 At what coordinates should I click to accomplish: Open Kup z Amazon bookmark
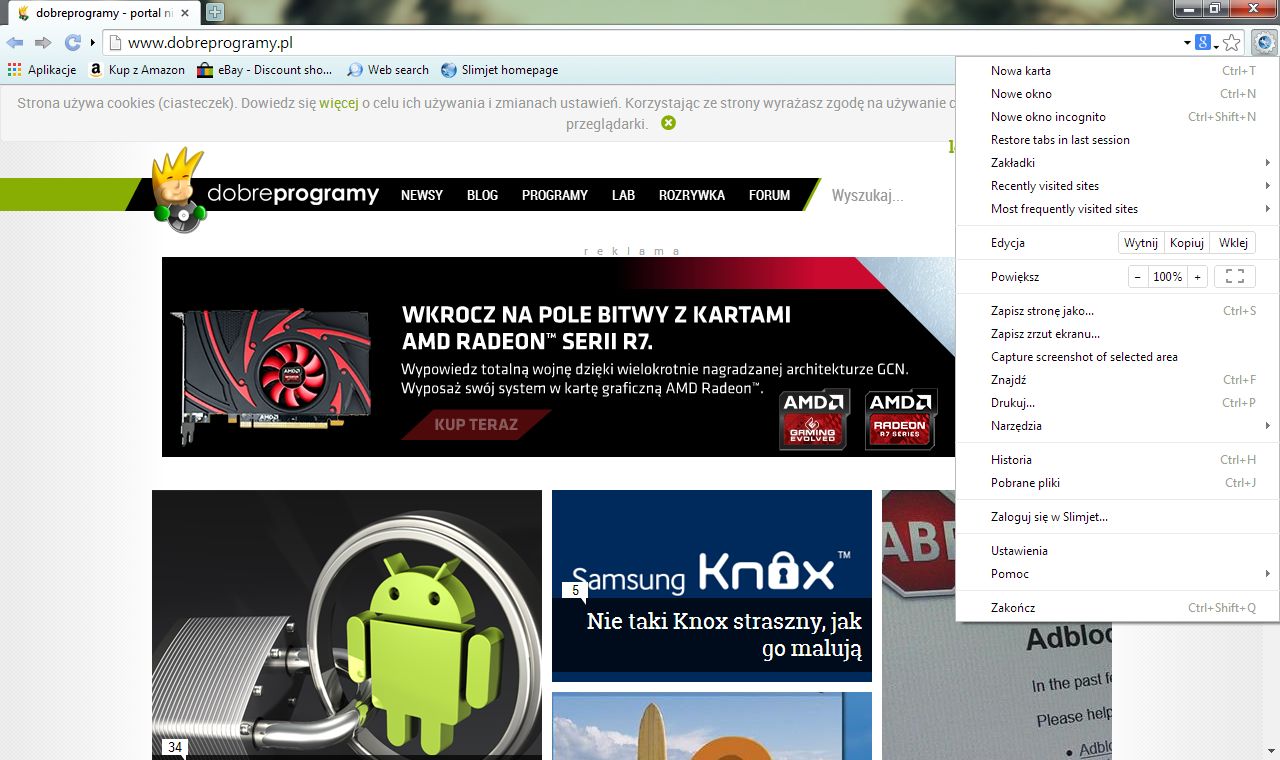point(137,70)
